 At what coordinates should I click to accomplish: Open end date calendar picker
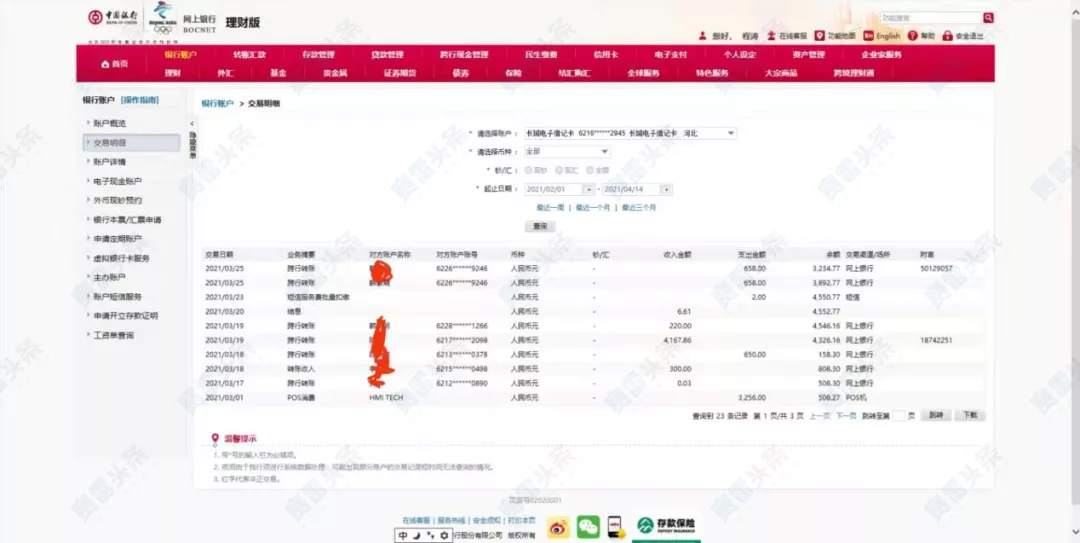666,189
